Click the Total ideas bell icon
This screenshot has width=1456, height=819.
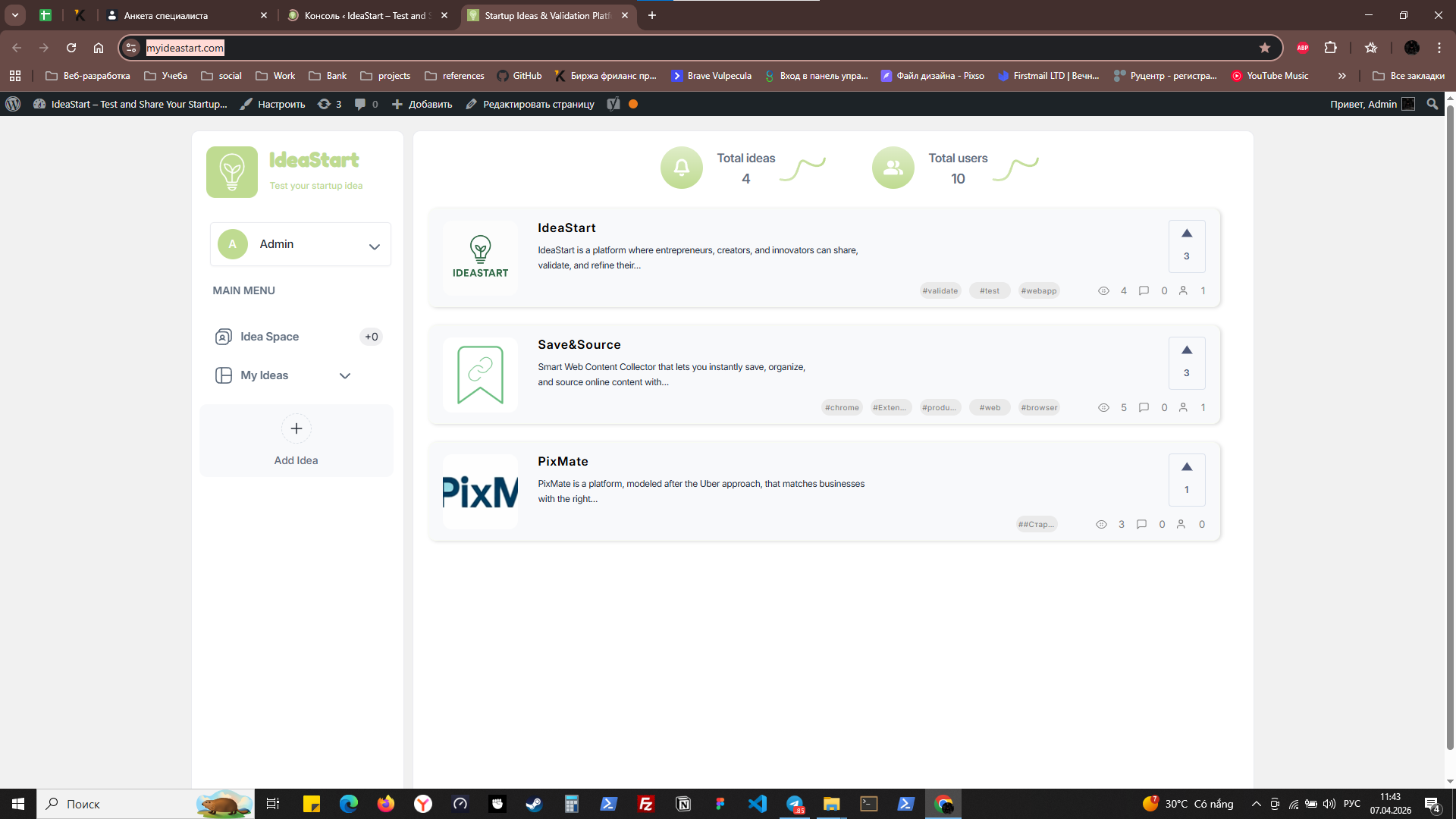[681, 168]
